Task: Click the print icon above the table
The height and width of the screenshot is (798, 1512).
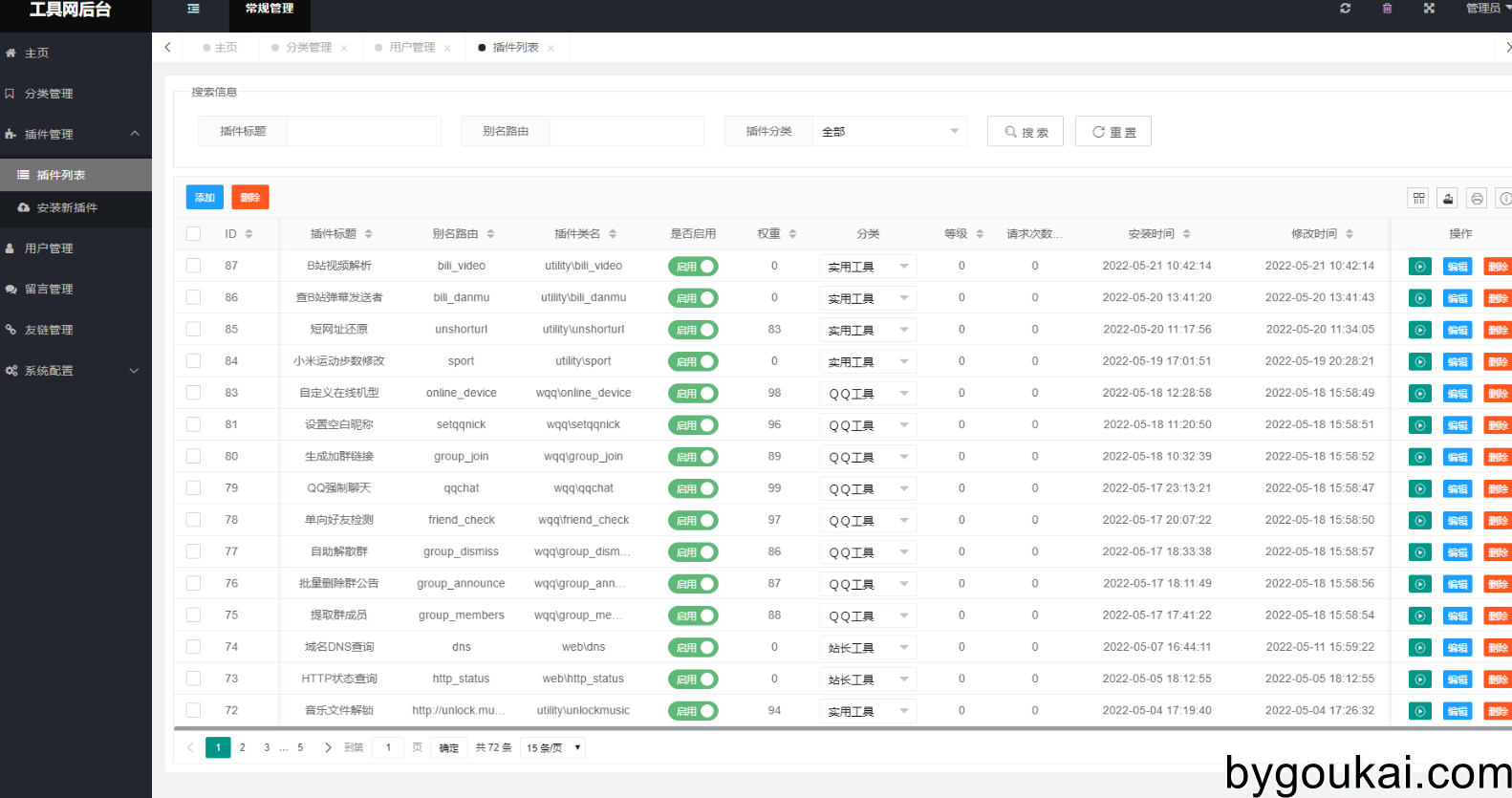Action: 1477,198
